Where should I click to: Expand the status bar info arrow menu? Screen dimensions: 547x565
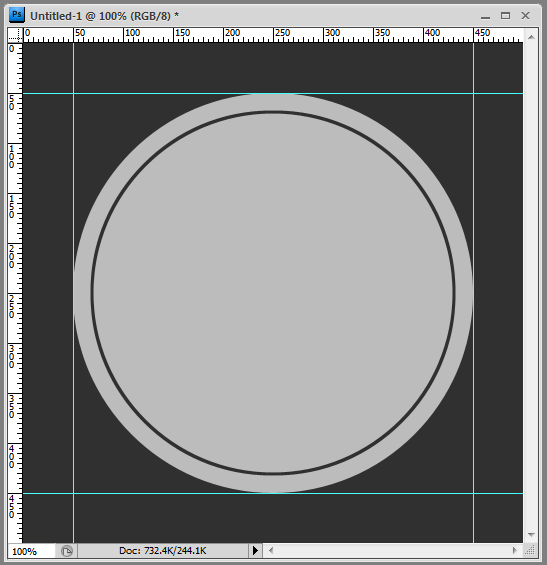coord(255,550)
